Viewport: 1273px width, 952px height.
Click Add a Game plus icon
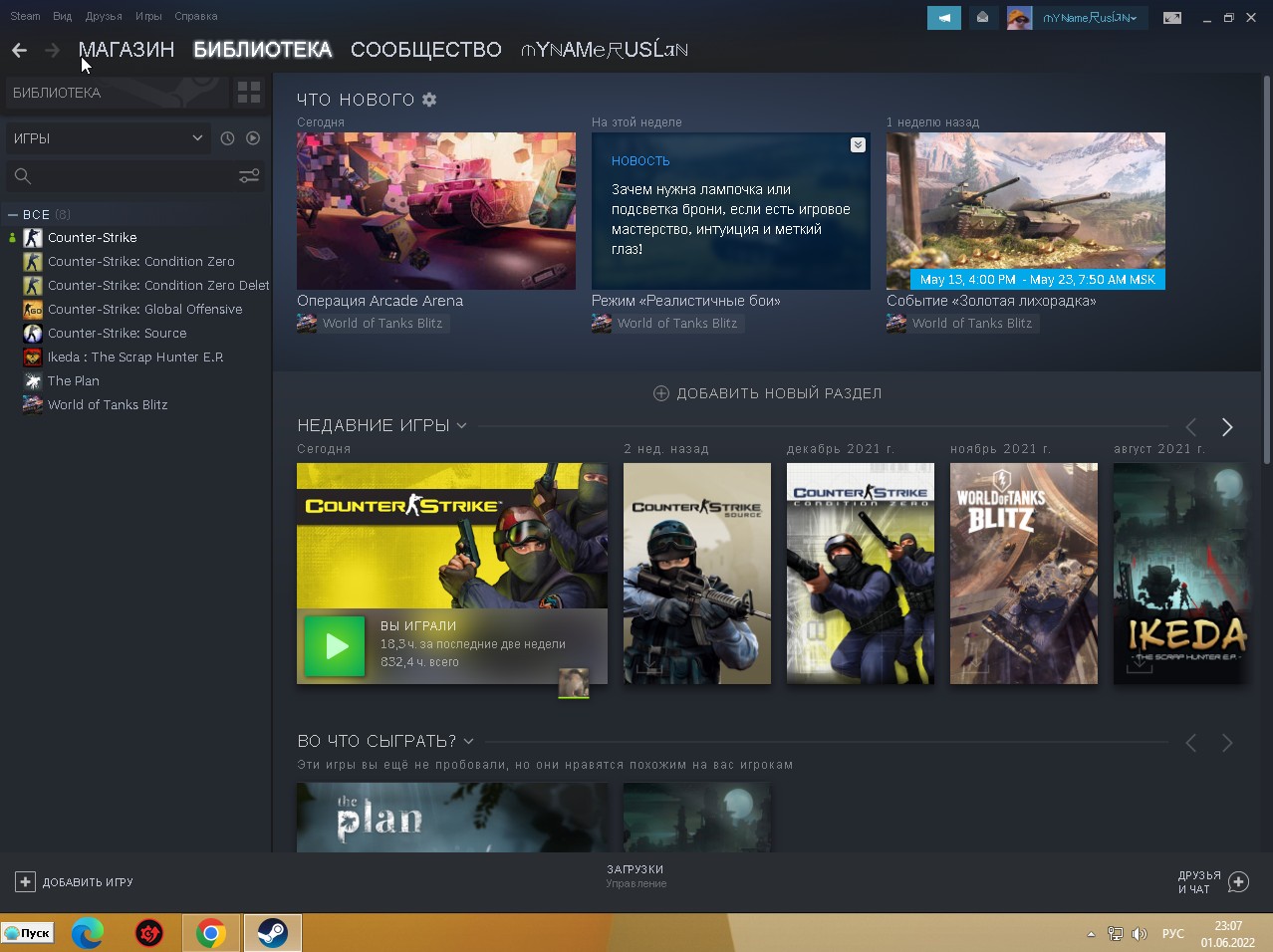click(25, 882)
